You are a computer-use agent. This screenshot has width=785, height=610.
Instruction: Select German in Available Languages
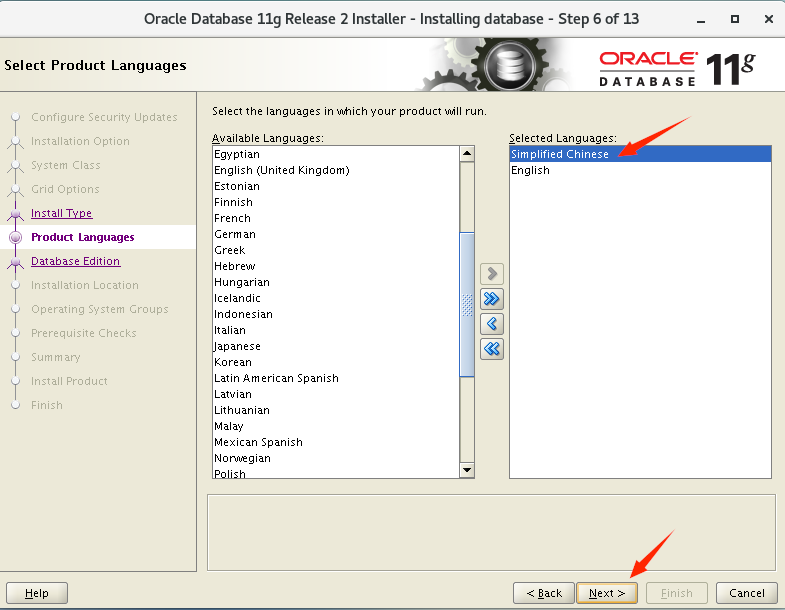click(336, 234)
